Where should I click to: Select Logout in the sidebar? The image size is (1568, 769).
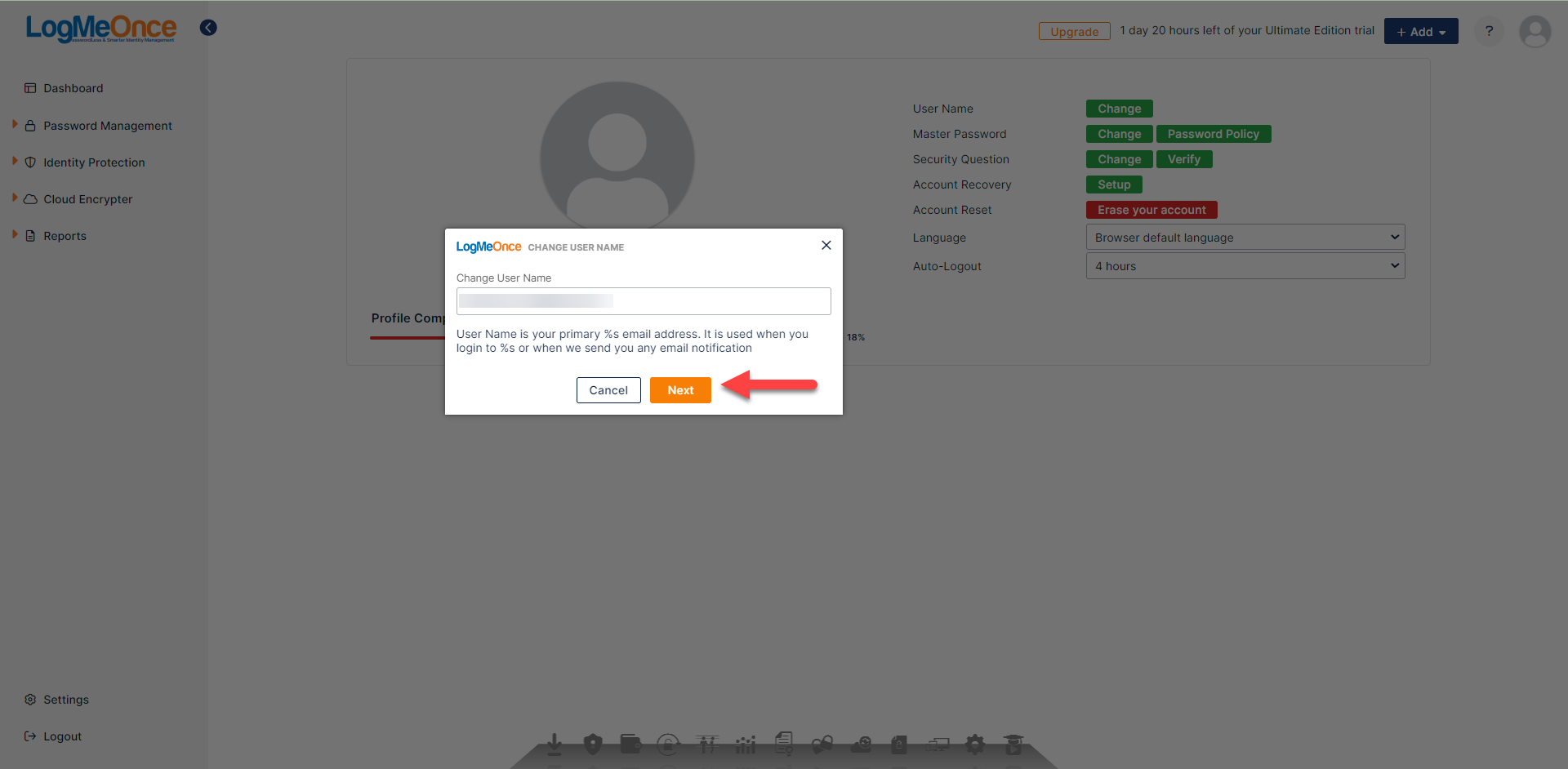tap(62, 736)
